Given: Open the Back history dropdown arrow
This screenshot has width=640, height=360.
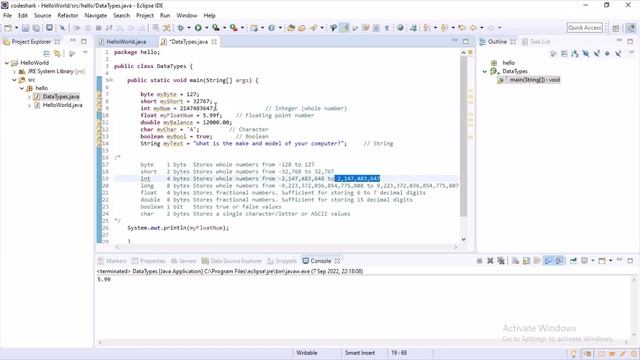Looking at the screenshot, I should tap(481, 28).
